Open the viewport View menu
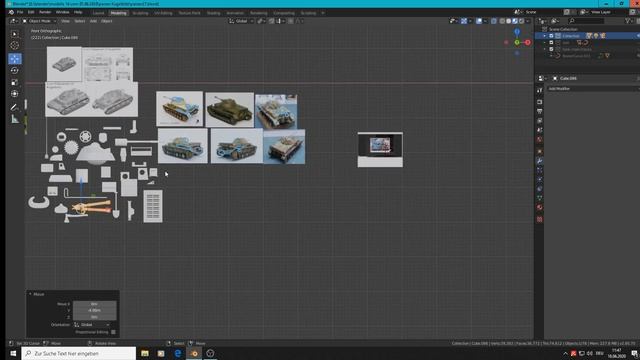The width and height of the screenshot is (640, 360). pyautogui.click(x=65, y=21)
